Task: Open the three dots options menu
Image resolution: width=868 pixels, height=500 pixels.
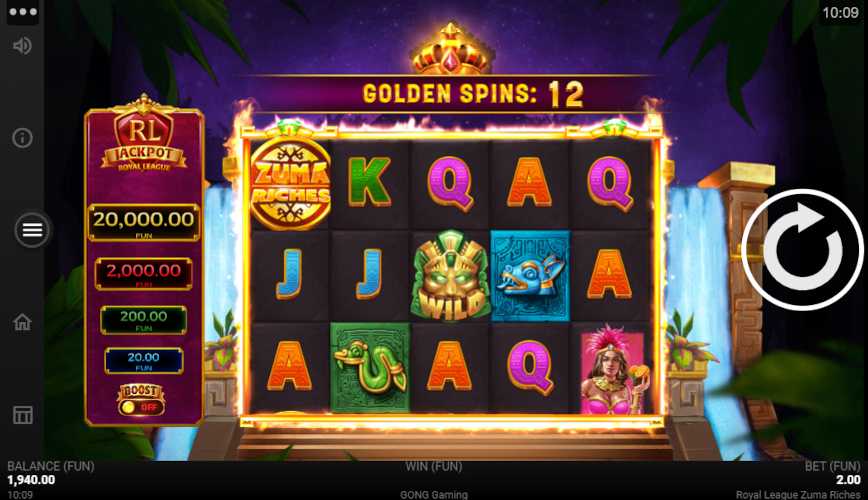Action: 23,12
